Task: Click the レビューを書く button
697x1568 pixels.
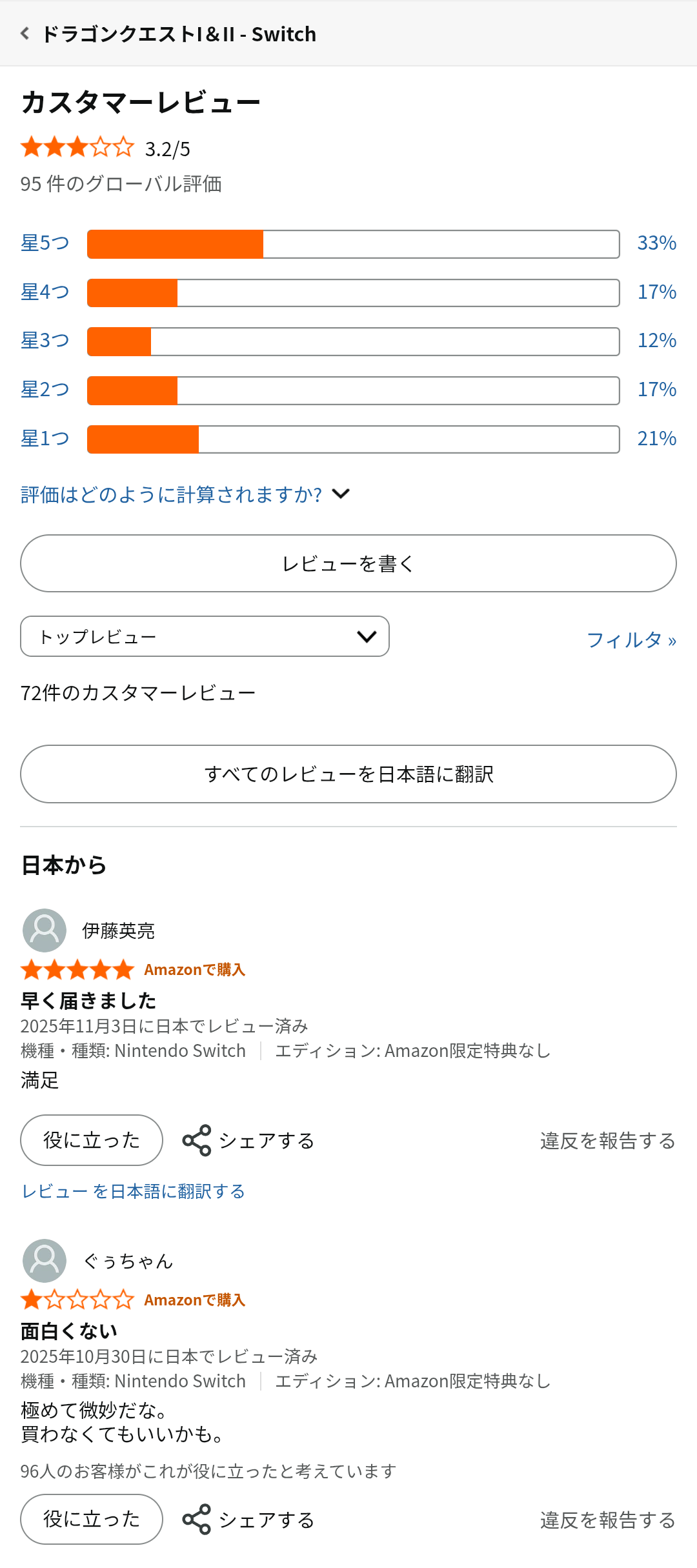Action: [x=348, y=563]
